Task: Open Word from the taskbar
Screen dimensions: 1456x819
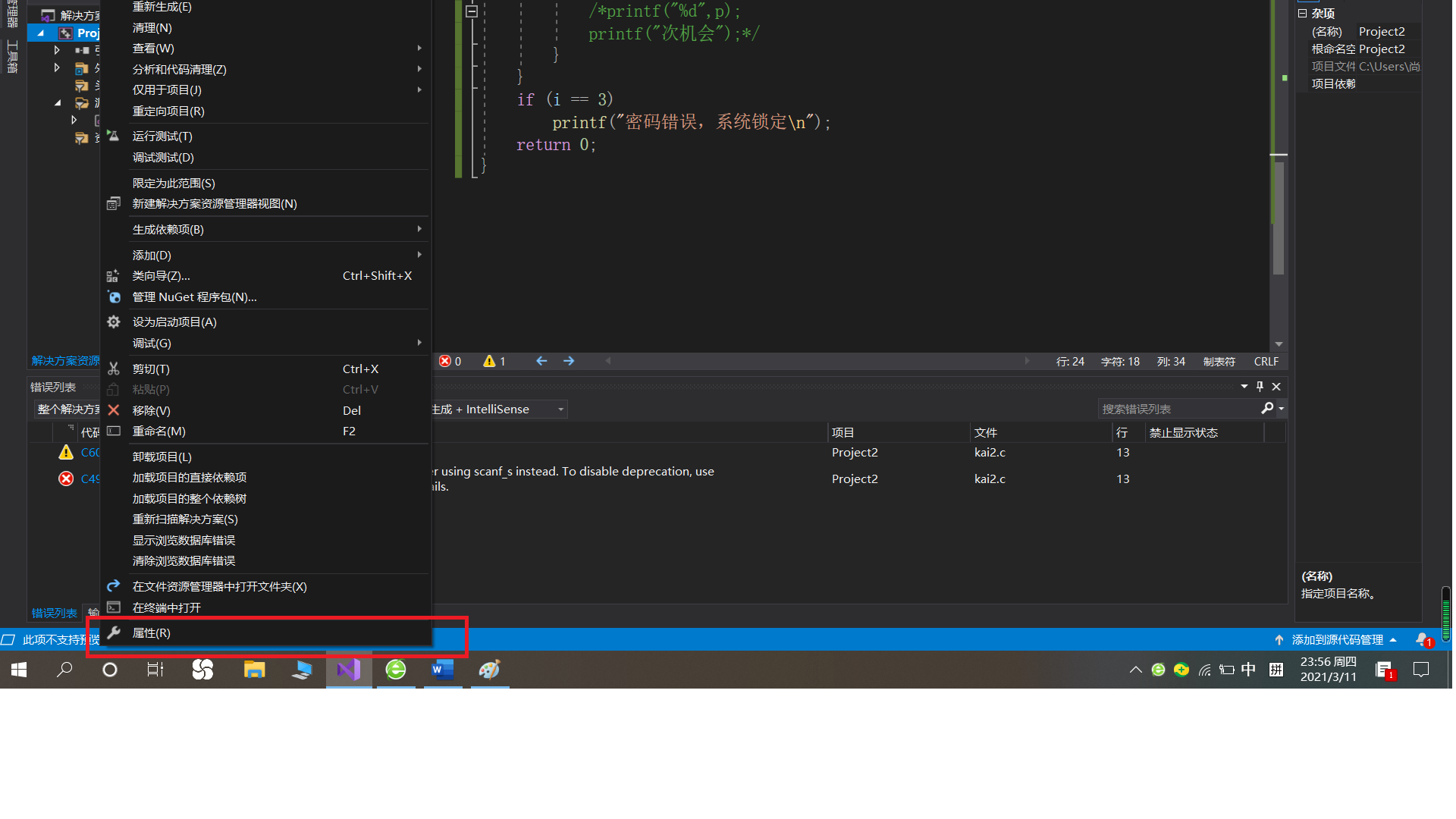Action: (442, 670)
